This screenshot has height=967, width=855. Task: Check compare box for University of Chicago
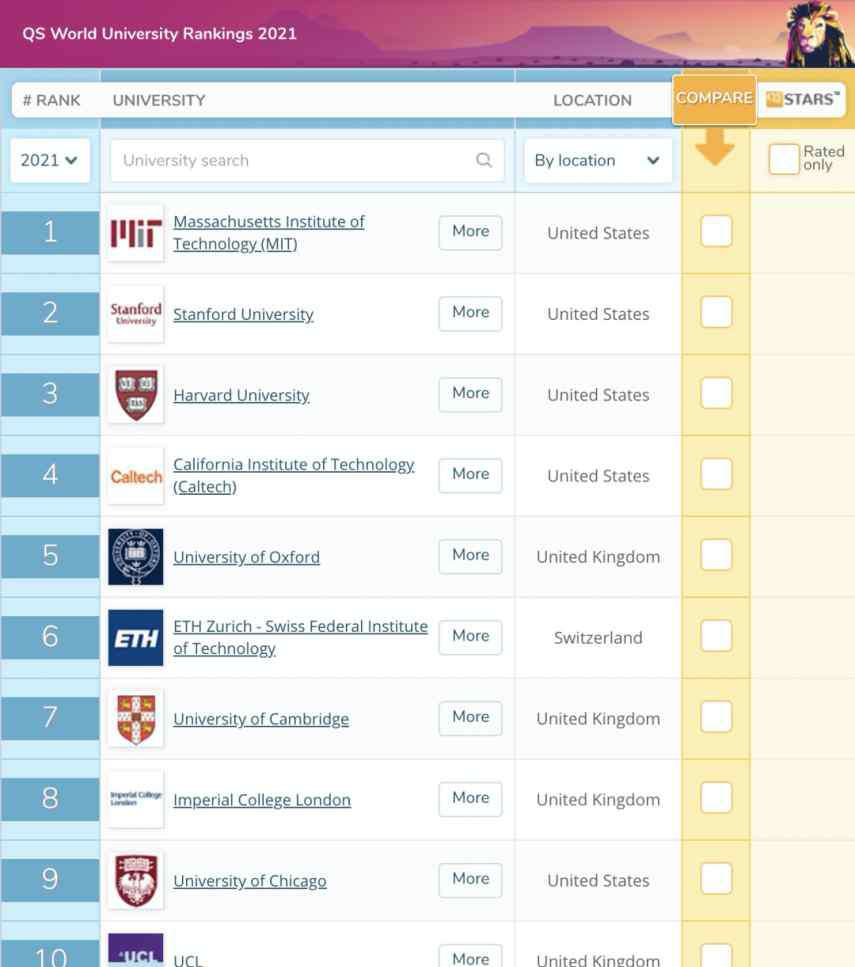tap(716, 878)
